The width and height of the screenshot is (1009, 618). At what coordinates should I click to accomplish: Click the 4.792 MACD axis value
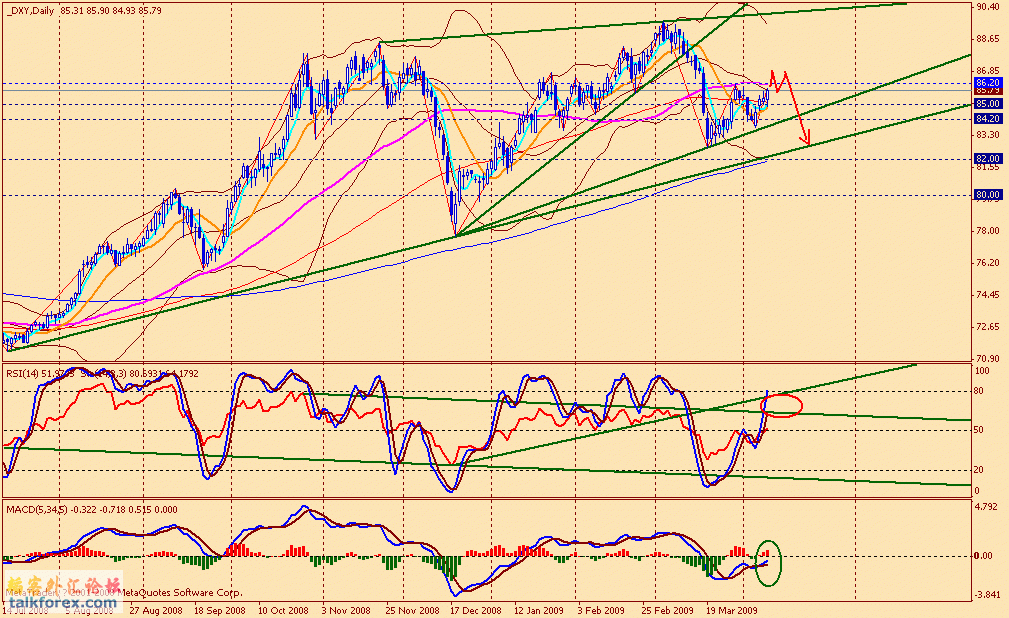pyautogui.click(x=986, y=507)
